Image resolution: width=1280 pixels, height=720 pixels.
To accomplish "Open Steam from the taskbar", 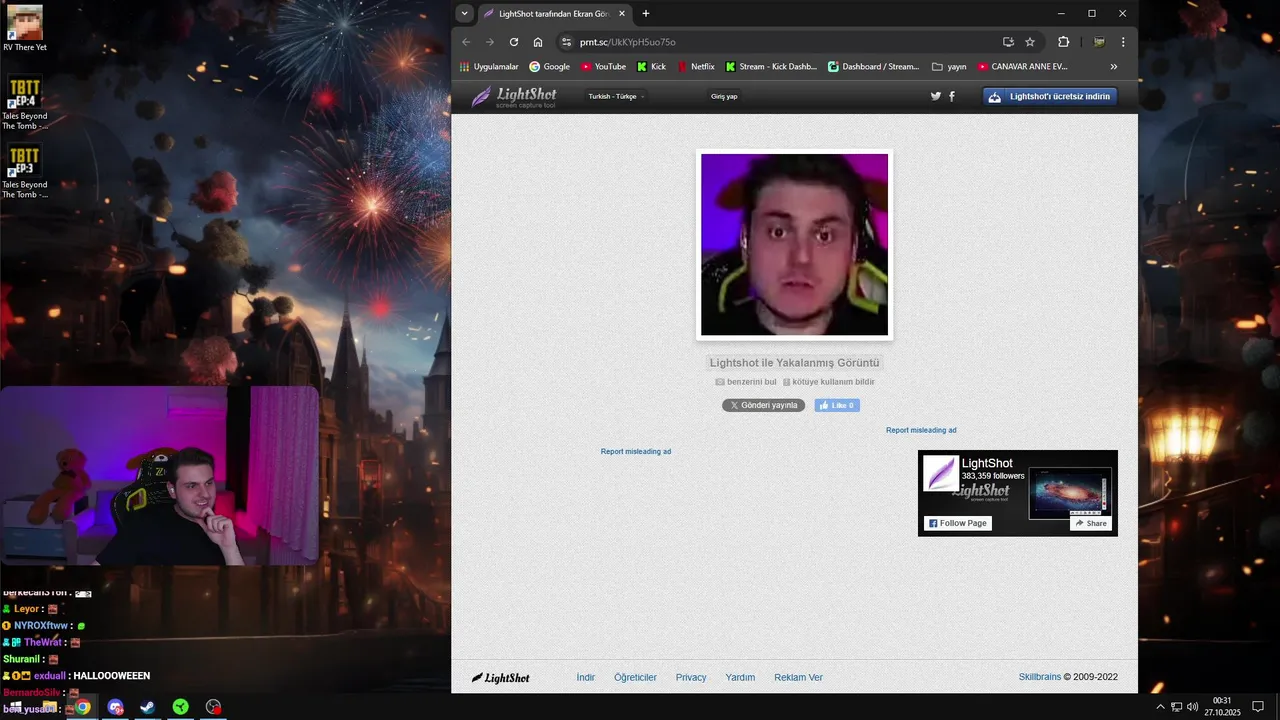I will [147, 707].
